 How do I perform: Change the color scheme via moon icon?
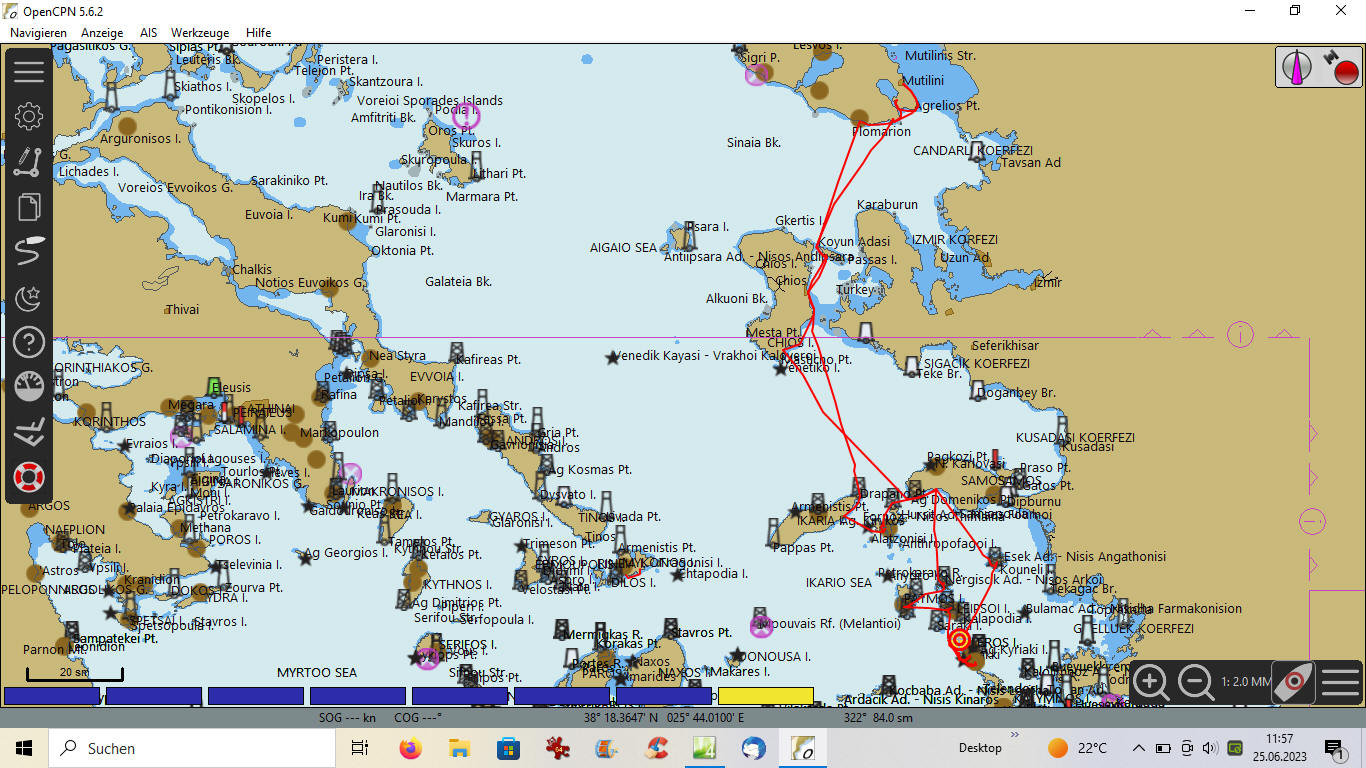29,297
